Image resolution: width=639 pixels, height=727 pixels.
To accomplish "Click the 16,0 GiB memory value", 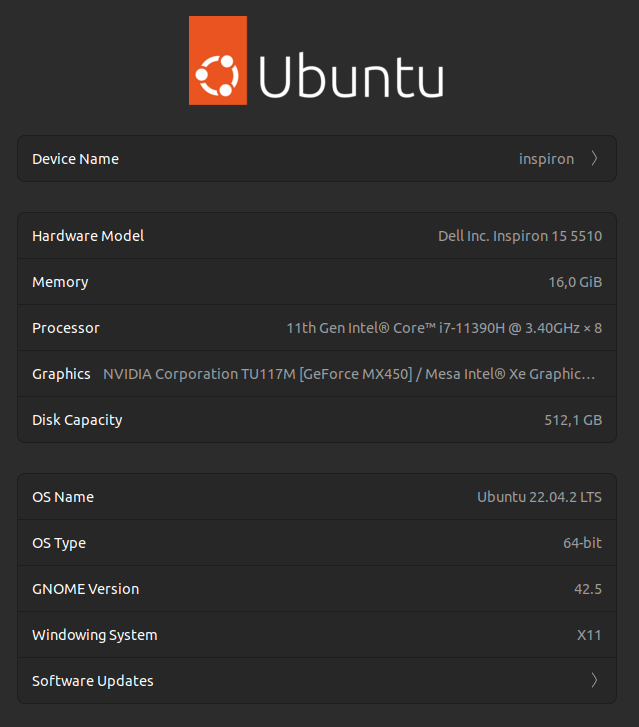I will [x=575, y=282].
